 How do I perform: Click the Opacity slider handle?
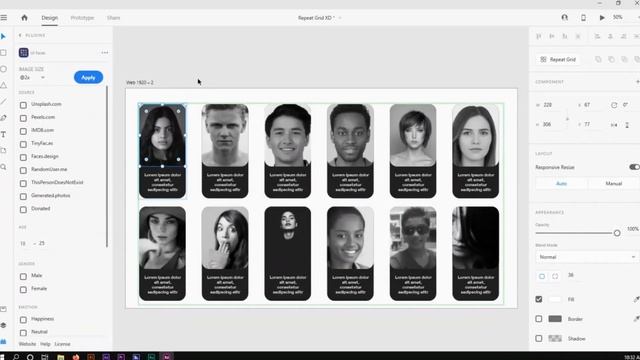coord(617,233)
